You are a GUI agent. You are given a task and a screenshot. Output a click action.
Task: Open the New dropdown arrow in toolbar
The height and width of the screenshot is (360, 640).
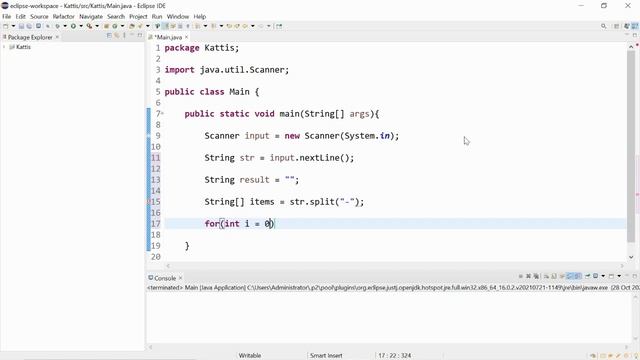pos(13,26)
